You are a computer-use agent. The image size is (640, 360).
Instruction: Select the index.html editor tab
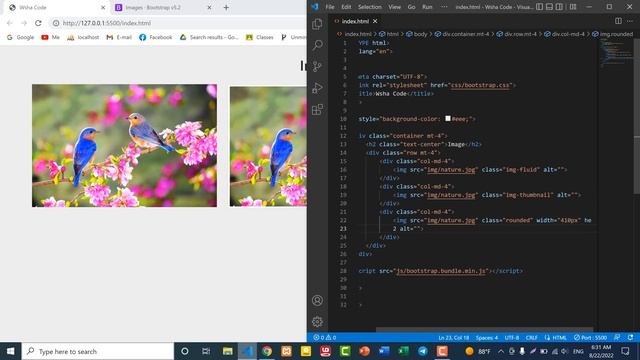356,21
